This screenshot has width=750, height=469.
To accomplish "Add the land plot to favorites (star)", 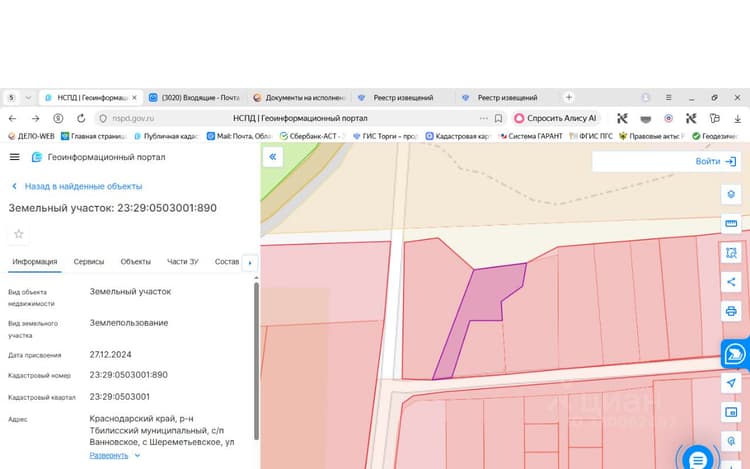I will pyautogui.click(x=19, y=234).
